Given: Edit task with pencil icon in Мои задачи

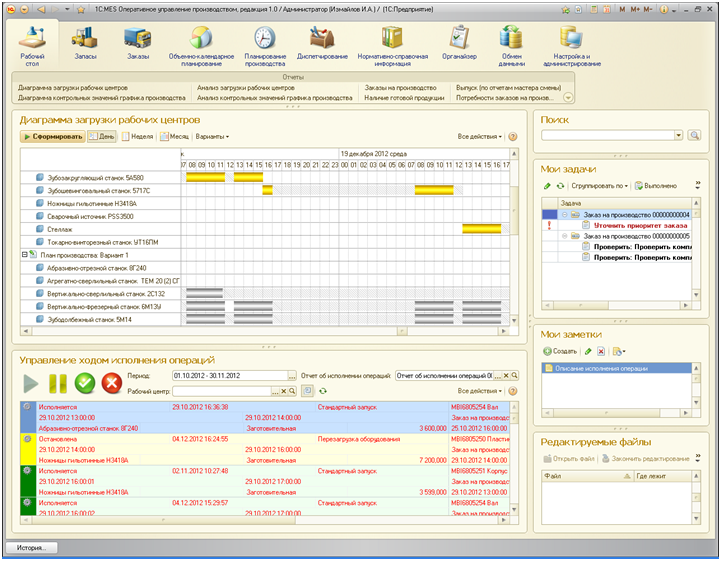Looking at the screenshot, I should coord(547,186).
